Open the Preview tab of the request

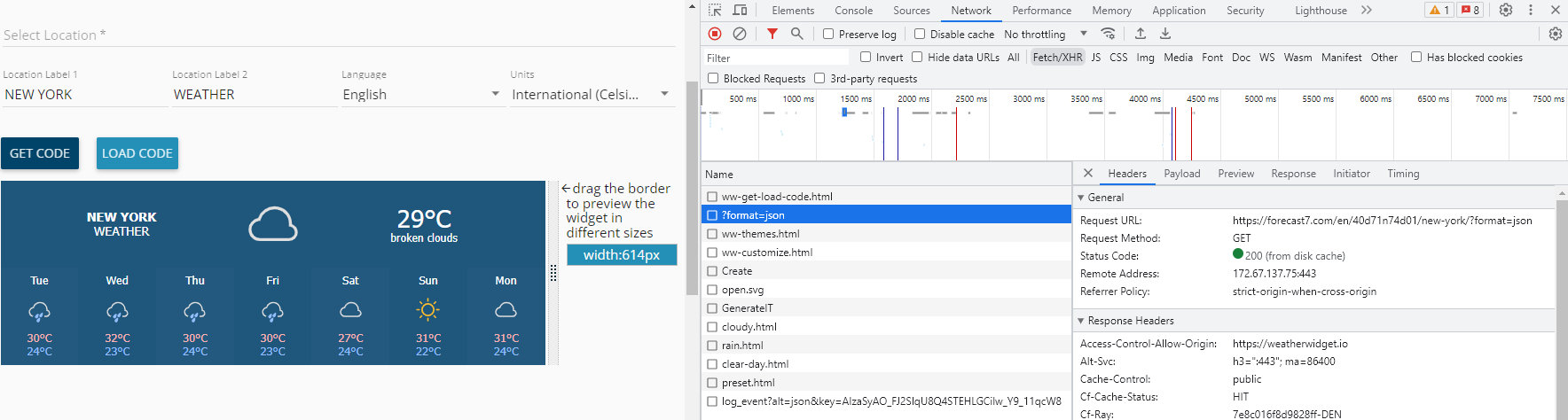[x=1235, y=174]
